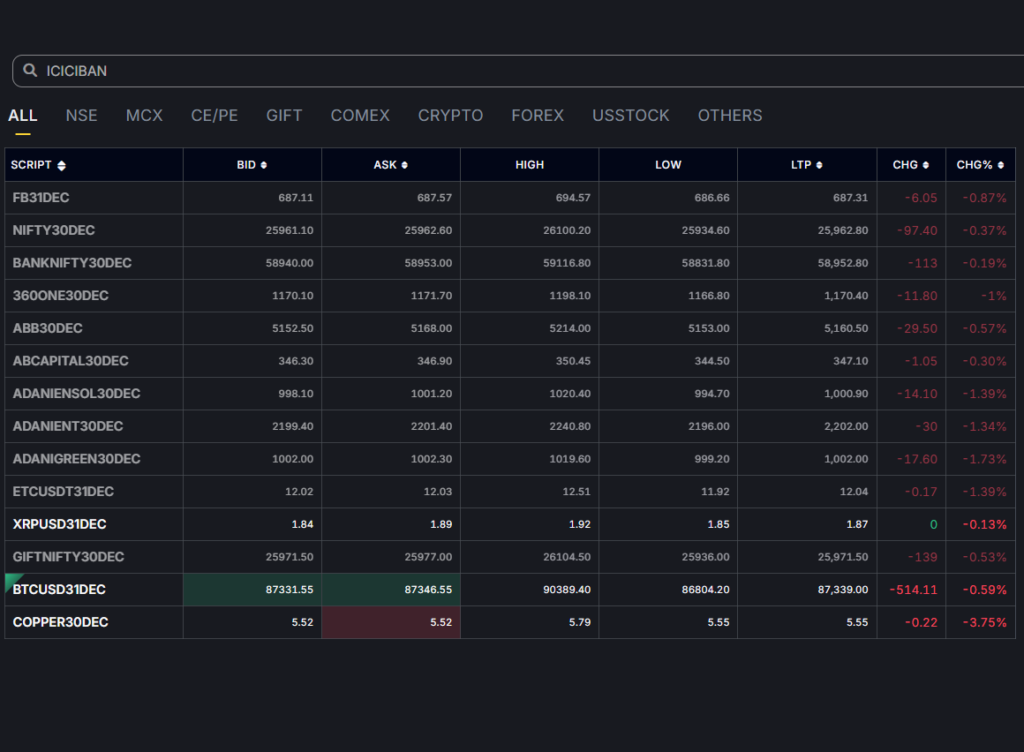
Task: Select the FOREX tab
Action: (x=537, y=116)
